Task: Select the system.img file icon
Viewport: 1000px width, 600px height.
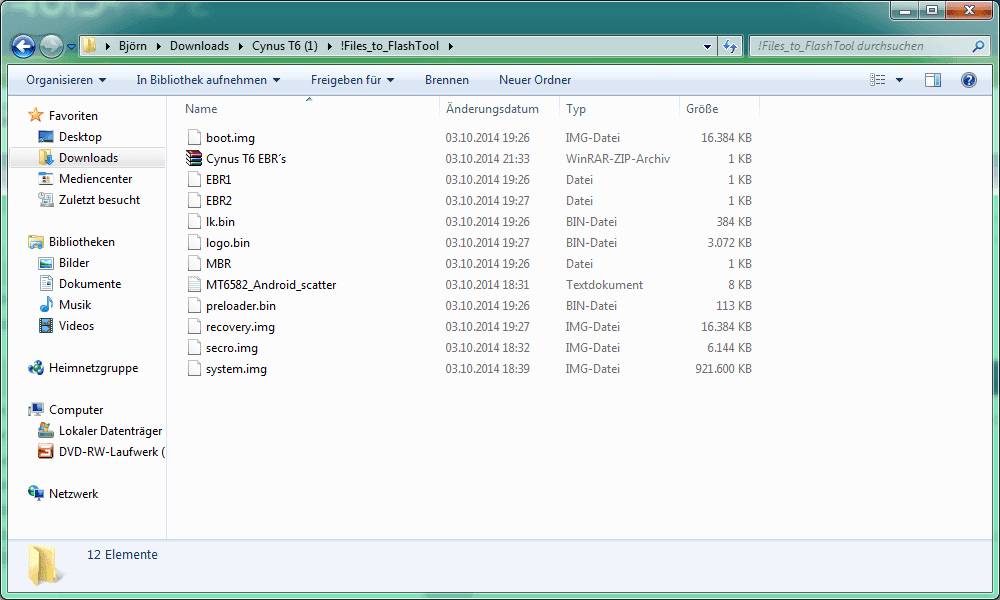Action: (x=195, y=369)
